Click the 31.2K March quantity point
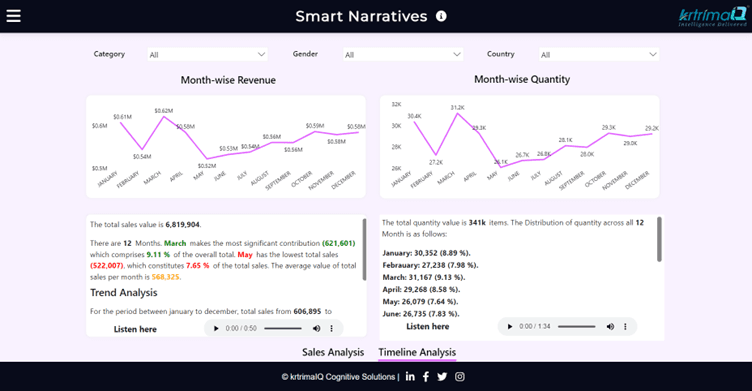752x391 pixels. (458, 113)
